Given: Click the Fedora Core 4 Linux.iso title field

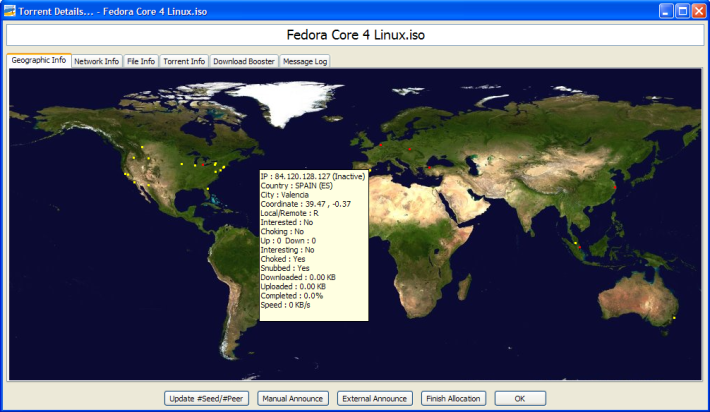Looking at the screenshot, I should 355,35.
